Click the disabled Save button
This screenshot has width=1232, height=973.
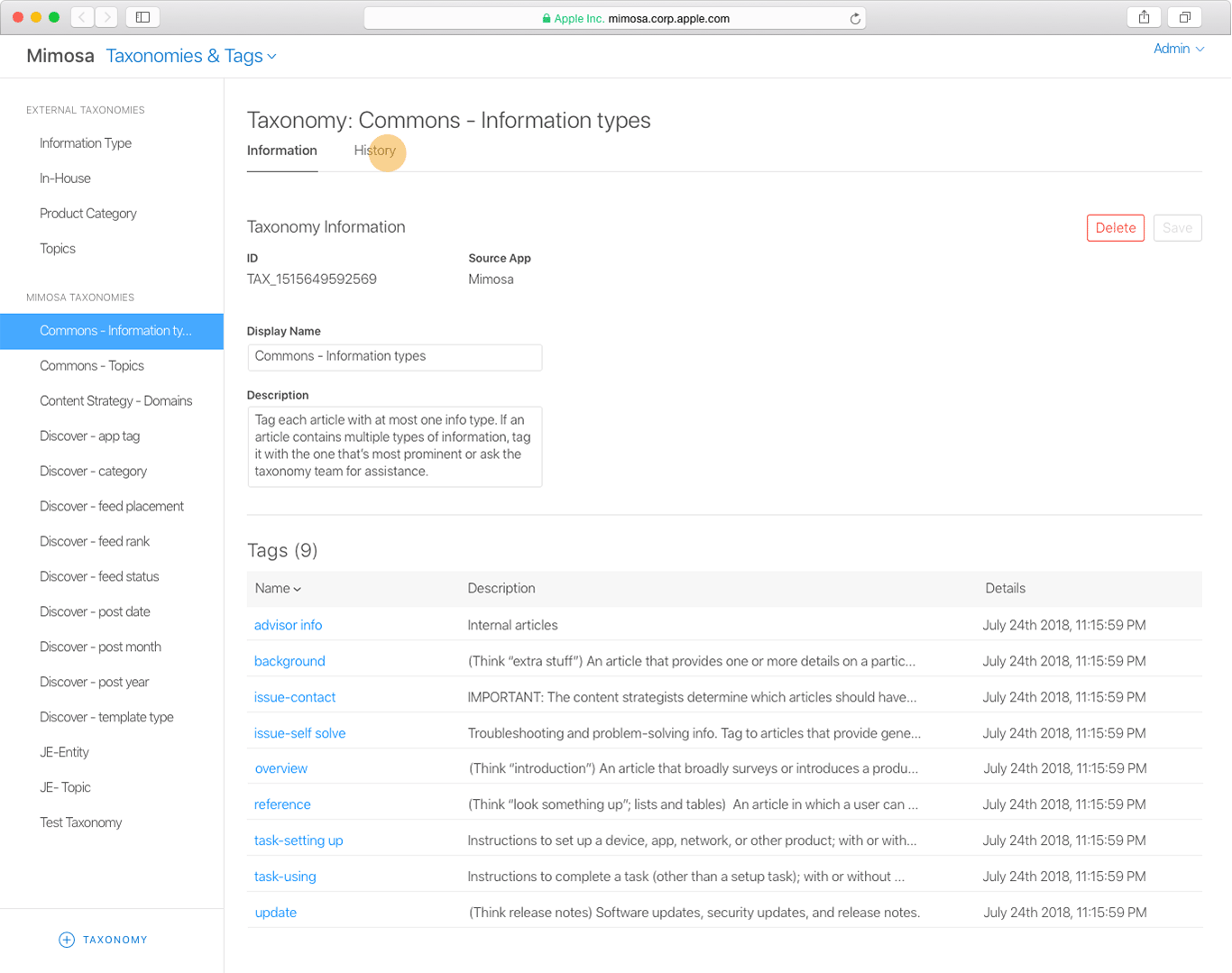pyautogui.click(x=1177, y=228)
